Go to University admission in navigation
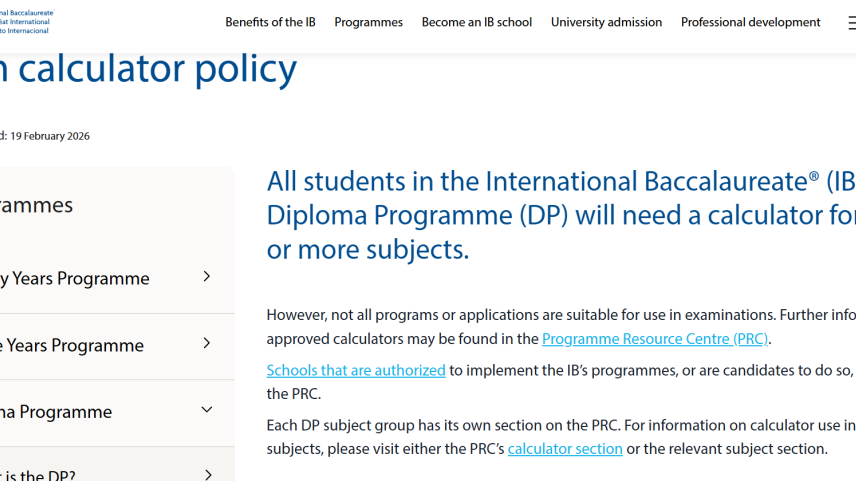The width and height of the screenshot is (856, 481). (x=606, y=22)
